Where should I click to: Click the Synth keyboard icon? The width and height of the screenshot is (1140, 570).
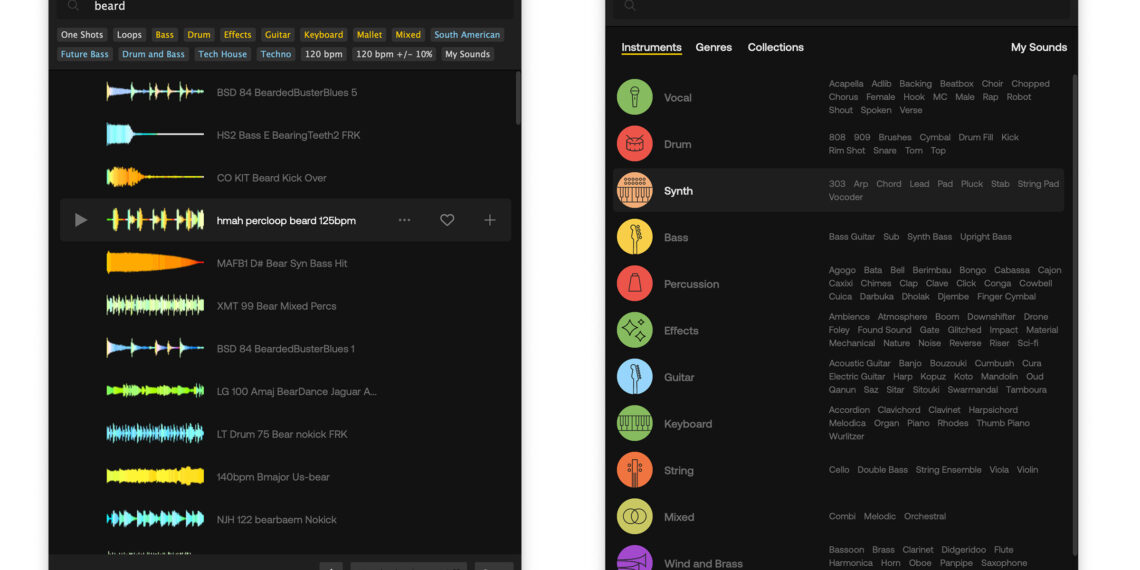pyautogui.click(x=634, y=190)
